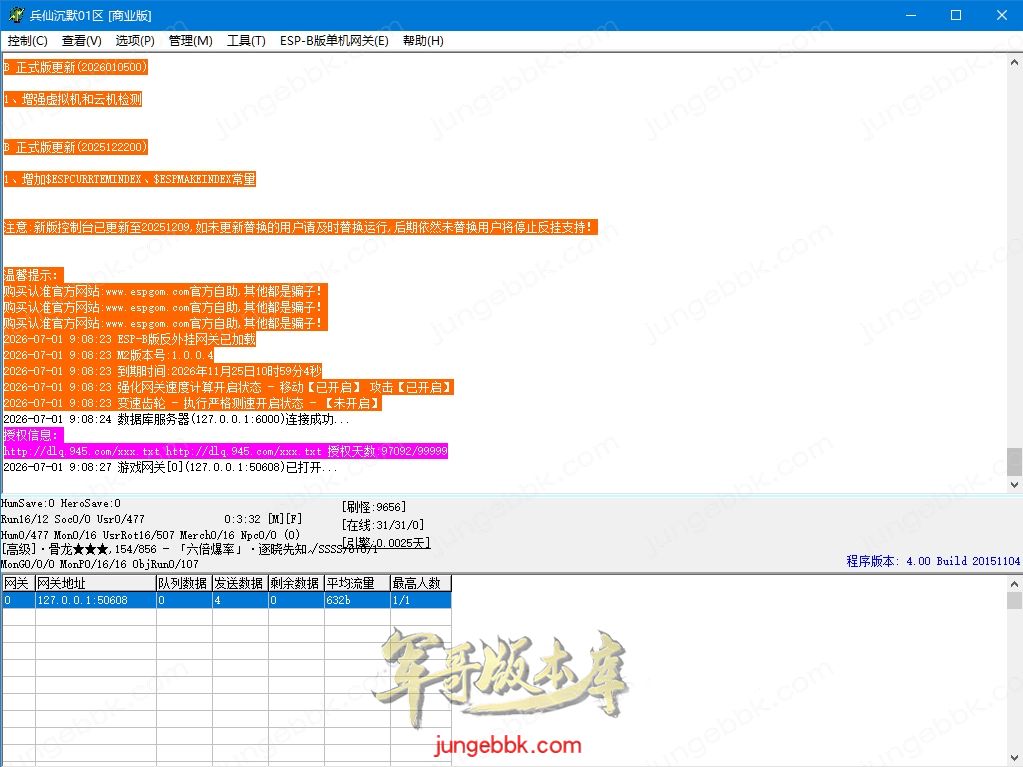Select the 最高人数 column header
Viewport: 1023px width, 767px height.
coord(420,583)
